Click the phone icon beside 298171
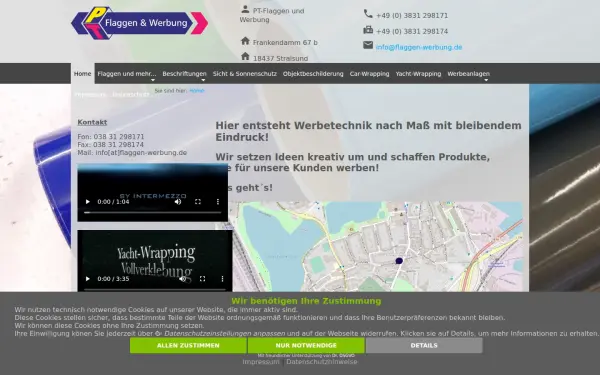Image resolution: width=600 pixels, height=375 pixels. click(368, 14)
